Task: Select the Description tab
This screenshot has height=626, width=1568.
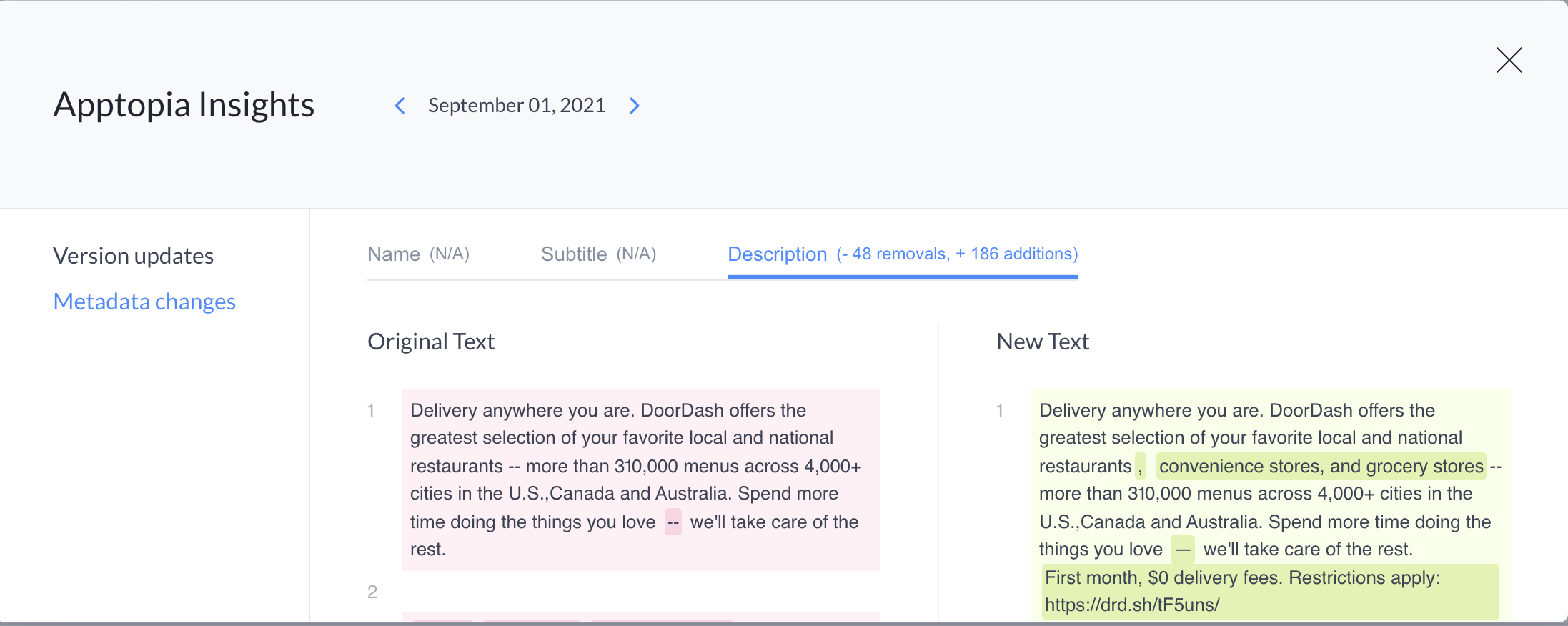Action: point(777,254)
